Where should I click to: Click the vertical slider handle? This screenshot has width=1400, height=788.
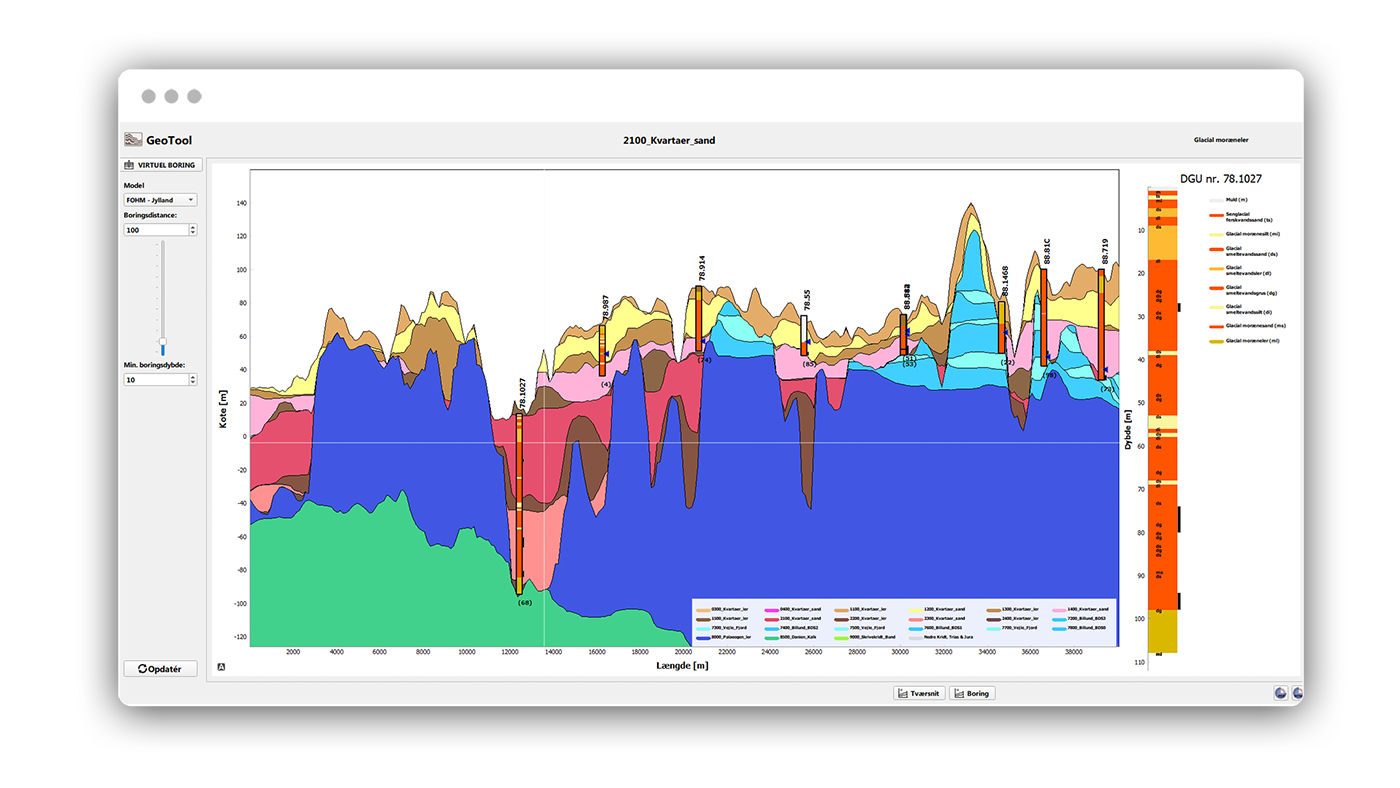pos(163,344)
